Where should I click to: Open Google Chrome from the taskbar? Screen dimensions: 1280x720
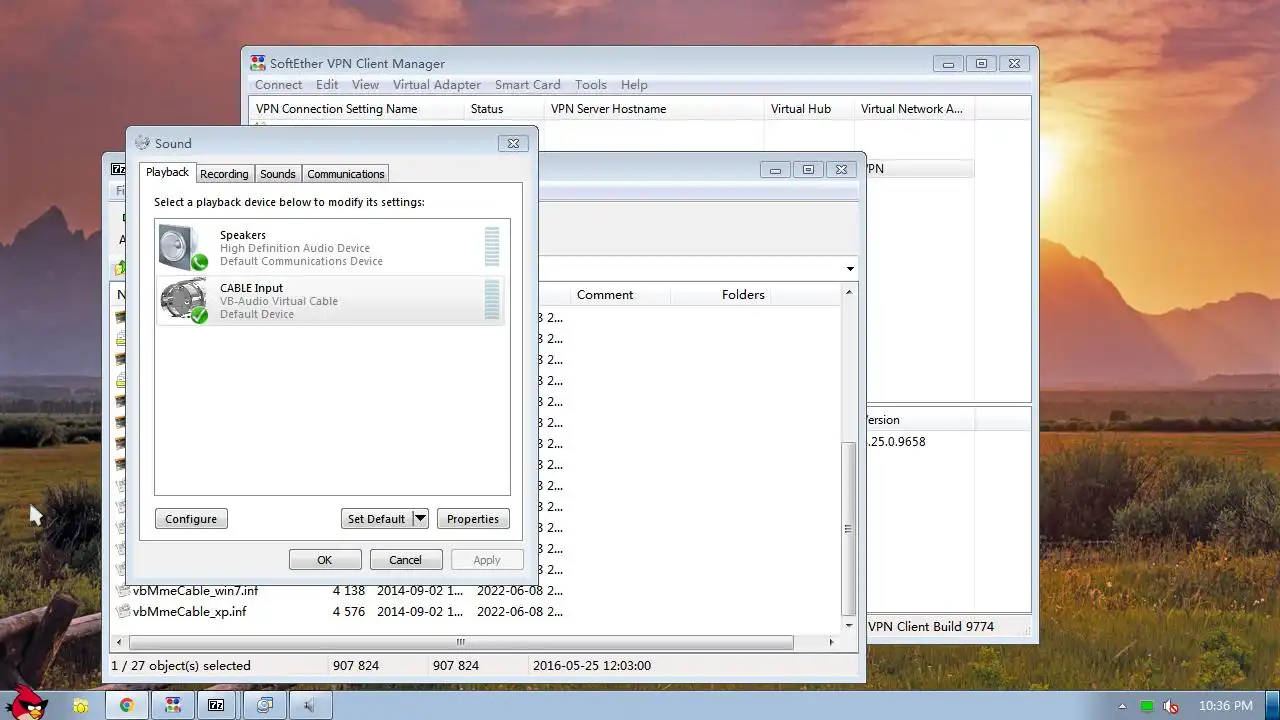pyautogui.click(x=127, y=705)
